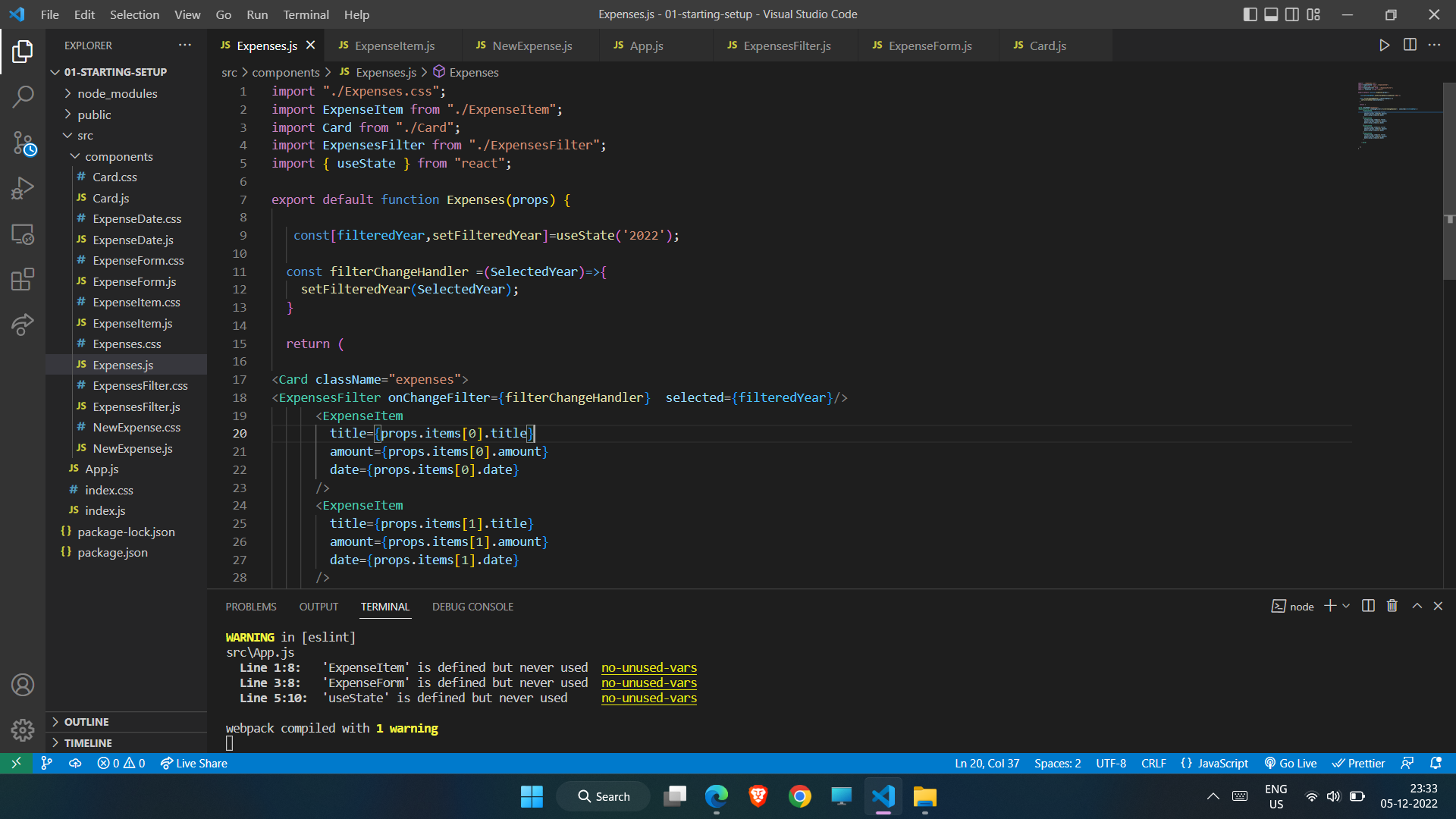Open Run and Debug view
This screenshot has width=1456, height=819.
point(23,188)
